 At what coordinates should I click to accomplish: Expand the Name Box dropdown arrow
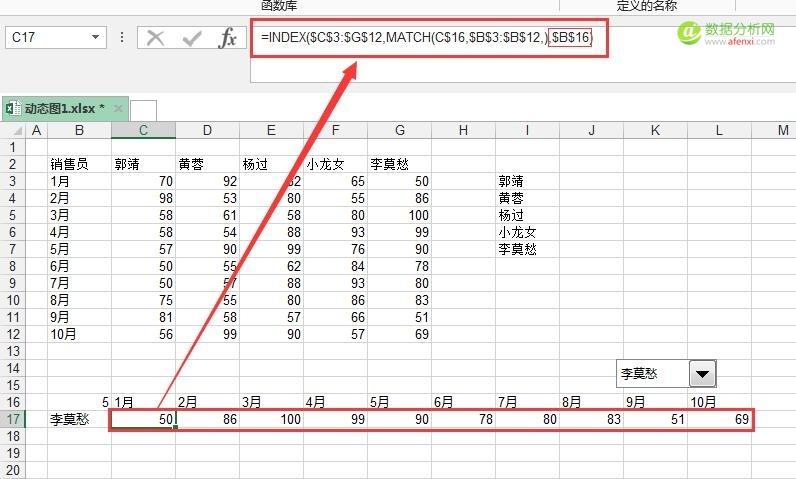click(95, 37)
